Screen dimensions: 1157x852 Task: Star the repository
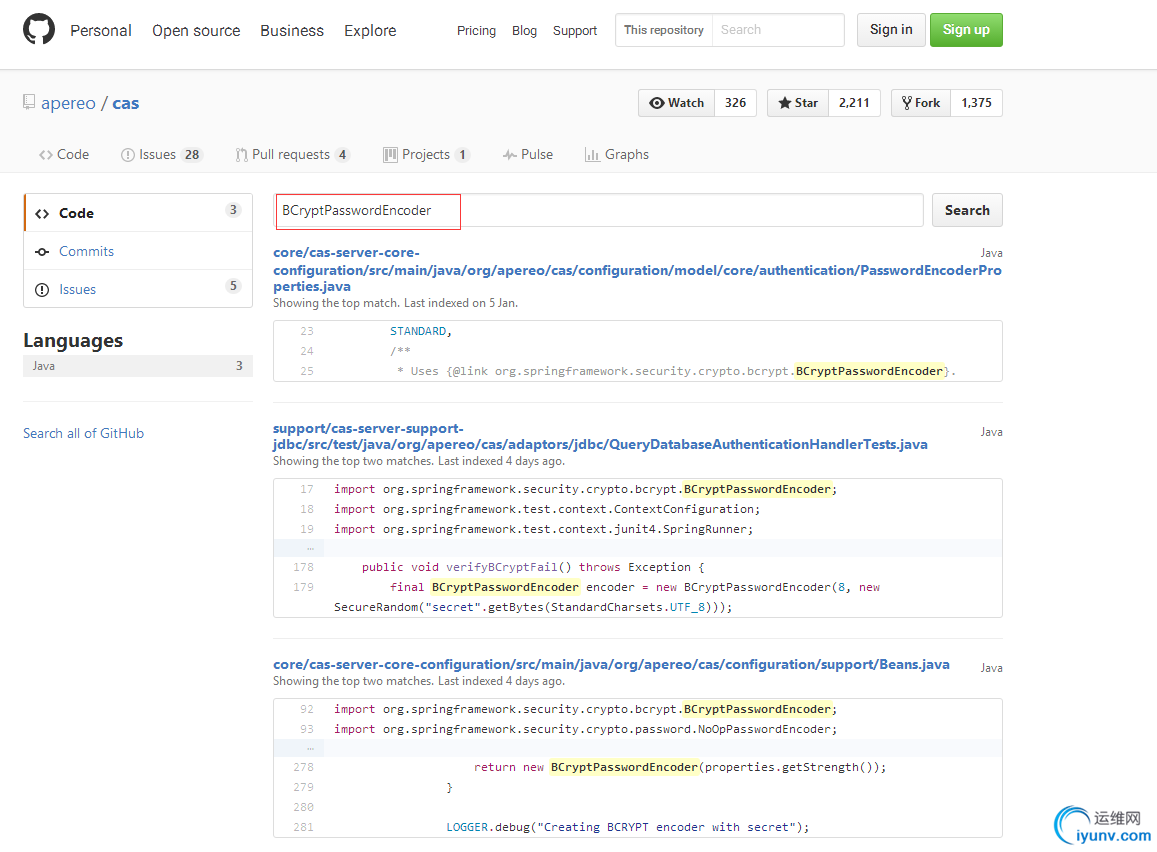pyautogui.click(x=798, y=103)
